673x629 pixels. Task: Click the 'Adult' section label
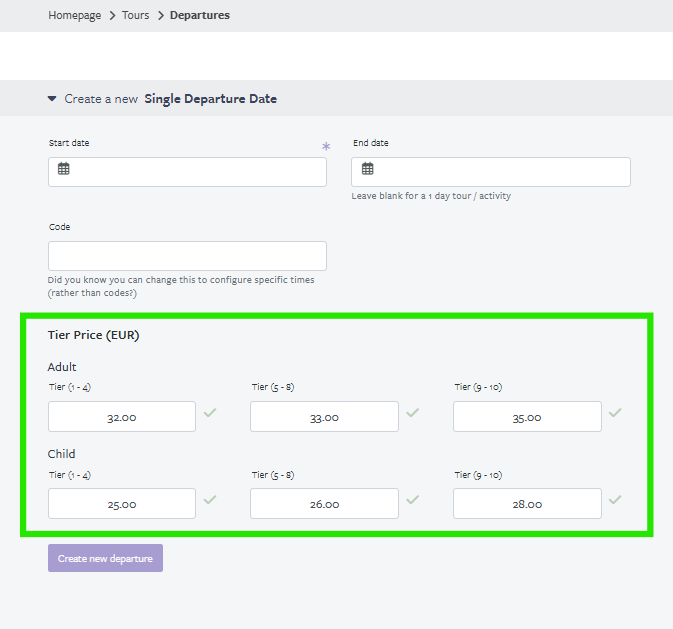point(62,367)
